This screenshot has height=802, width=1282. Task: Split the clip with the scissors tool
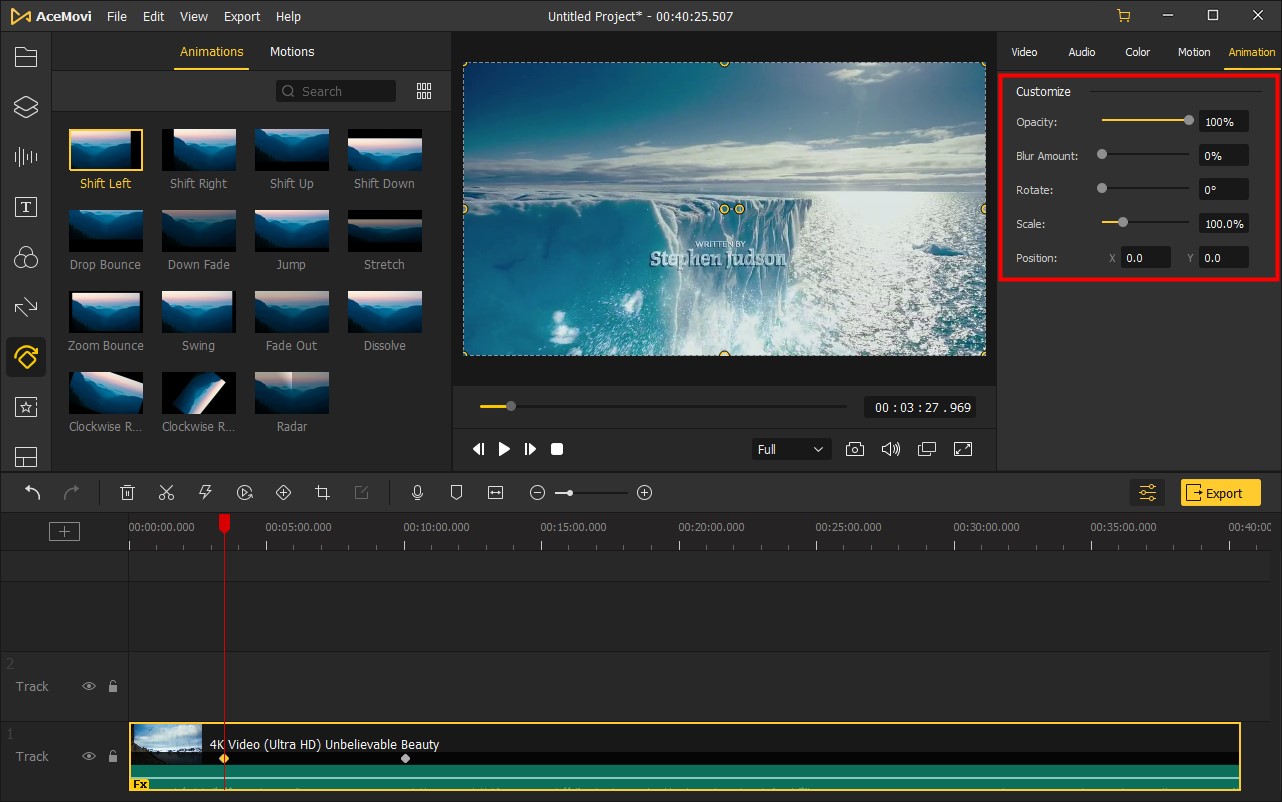tap(166, 492)
